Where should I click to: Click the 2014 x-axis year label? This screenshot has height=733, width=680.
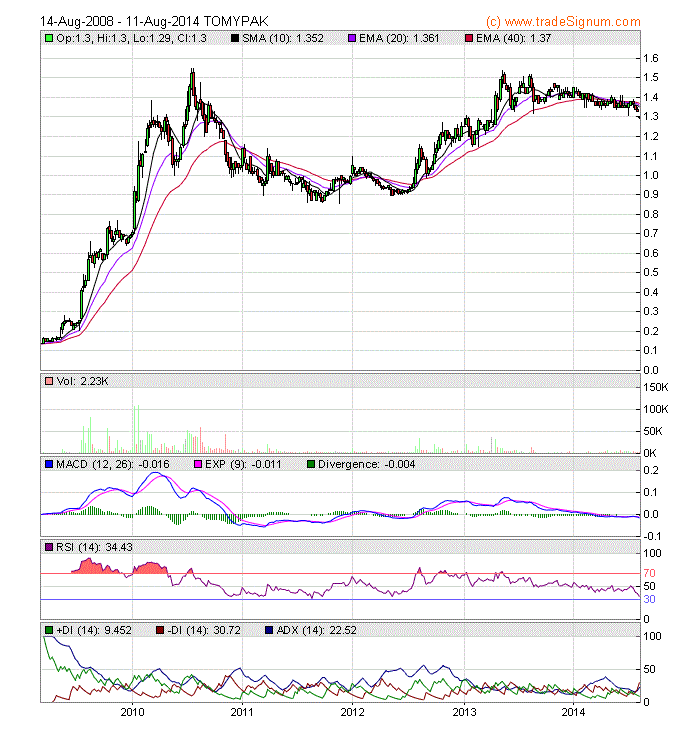click(573, 712)
